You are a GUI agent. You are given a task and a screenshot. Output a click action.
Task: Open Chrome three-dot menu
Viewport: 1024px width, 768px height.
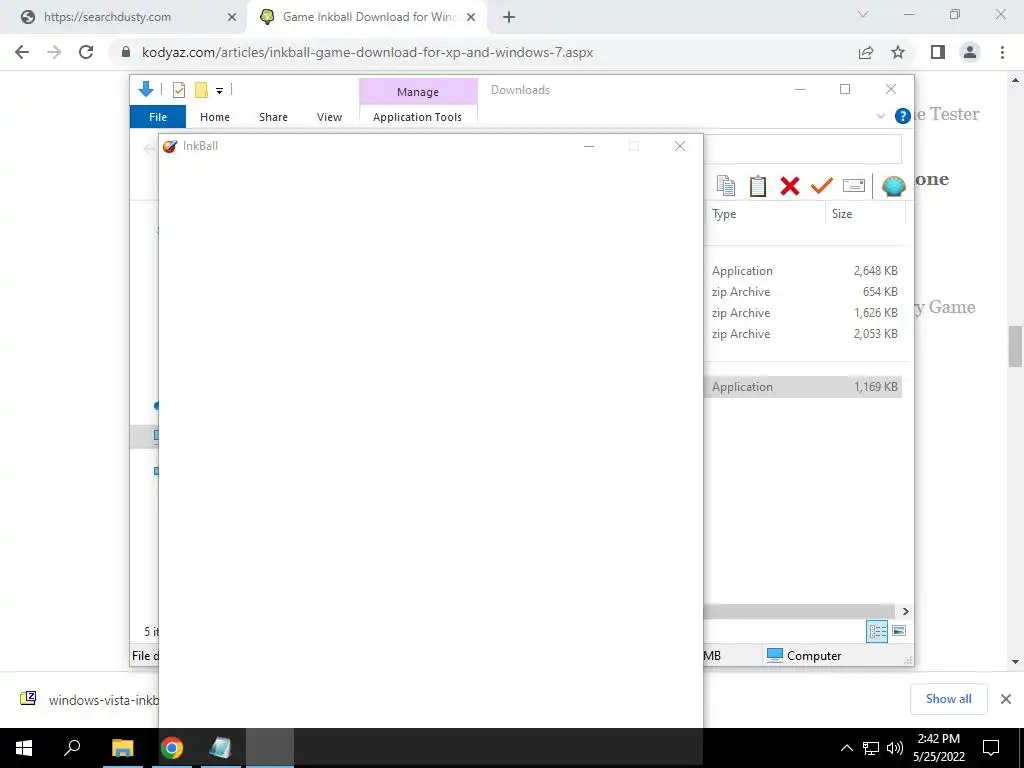pos(1002,52)
